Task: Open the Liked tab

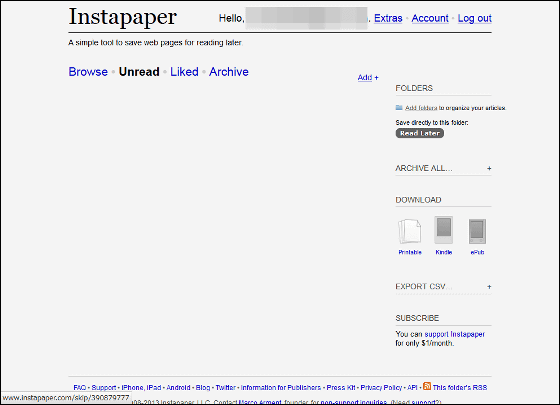Action: pyautogui.click(x=184, y=72)
